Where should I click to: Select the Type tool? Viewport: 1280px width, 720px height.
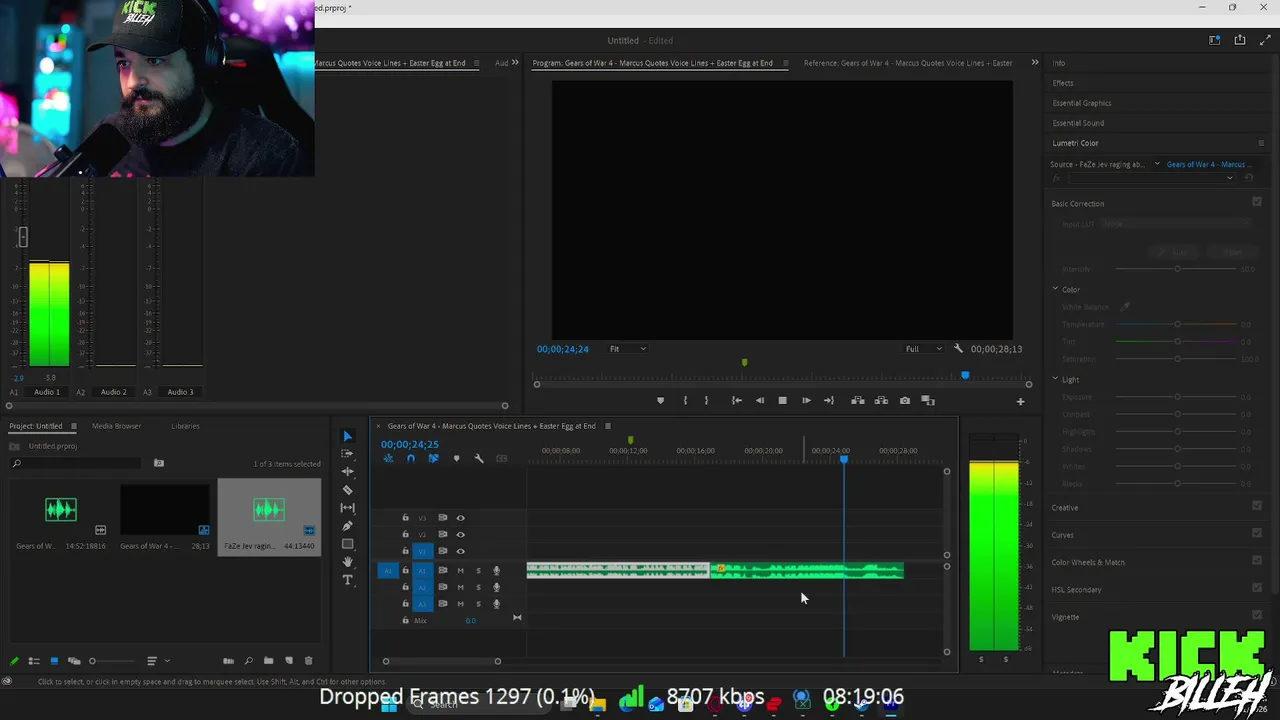347,580
